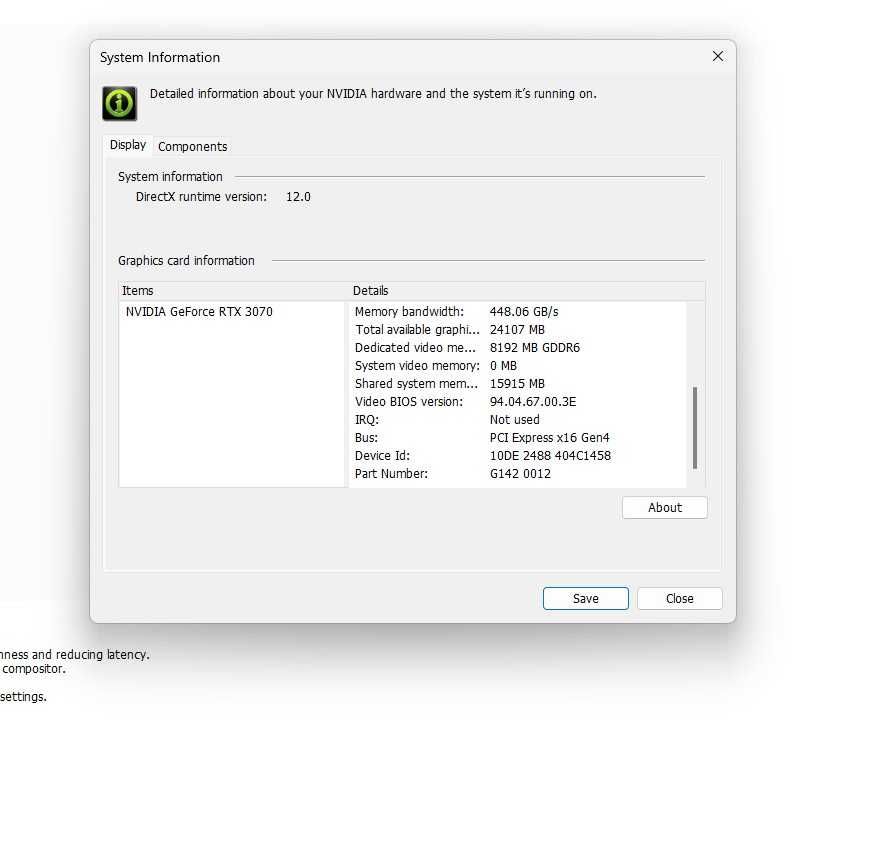Click the value 94.04.67.00.3E

click(533, 402)
